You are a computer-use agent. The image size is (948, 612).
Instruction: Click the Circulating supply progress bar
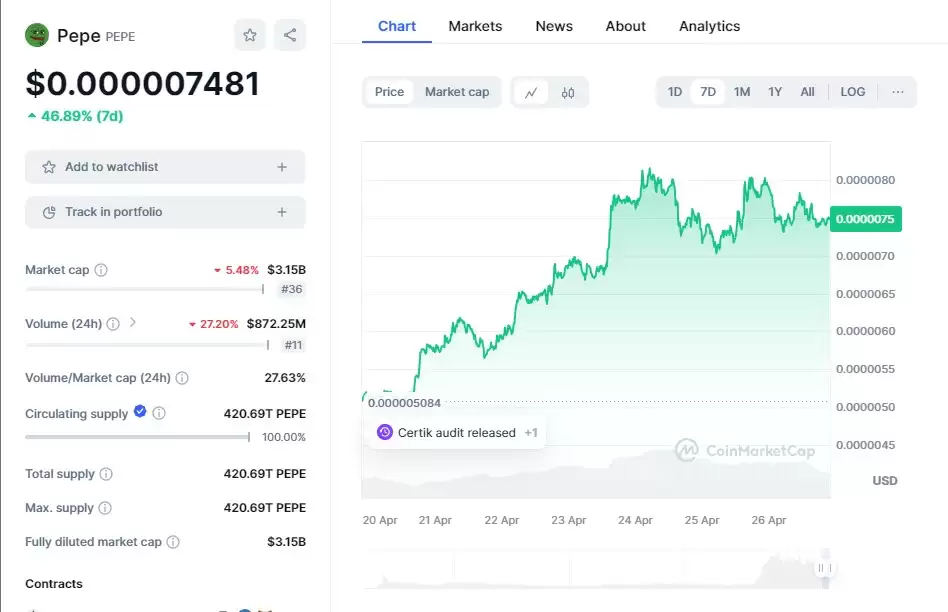[136, 437]
